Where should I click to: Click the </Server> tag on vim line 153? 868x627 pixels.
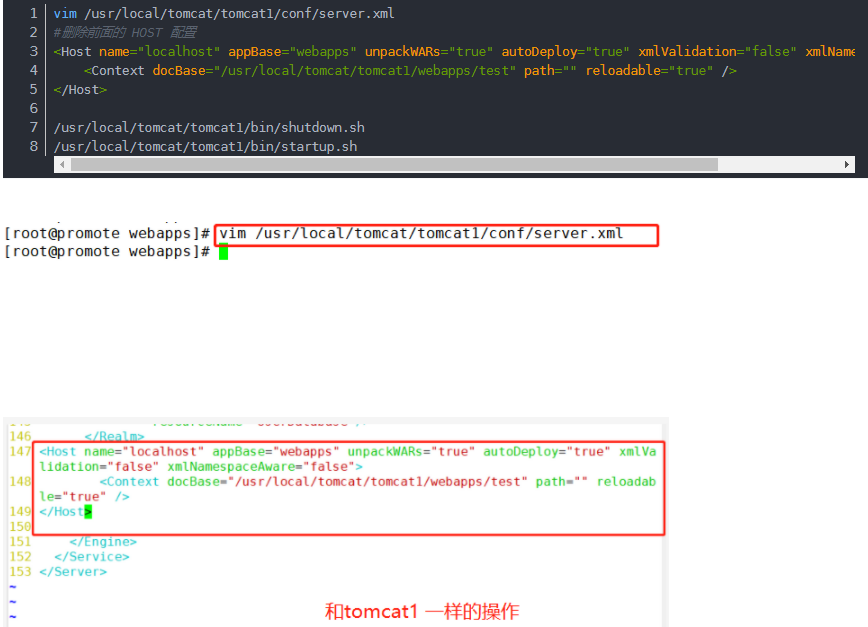coord(73,572)
